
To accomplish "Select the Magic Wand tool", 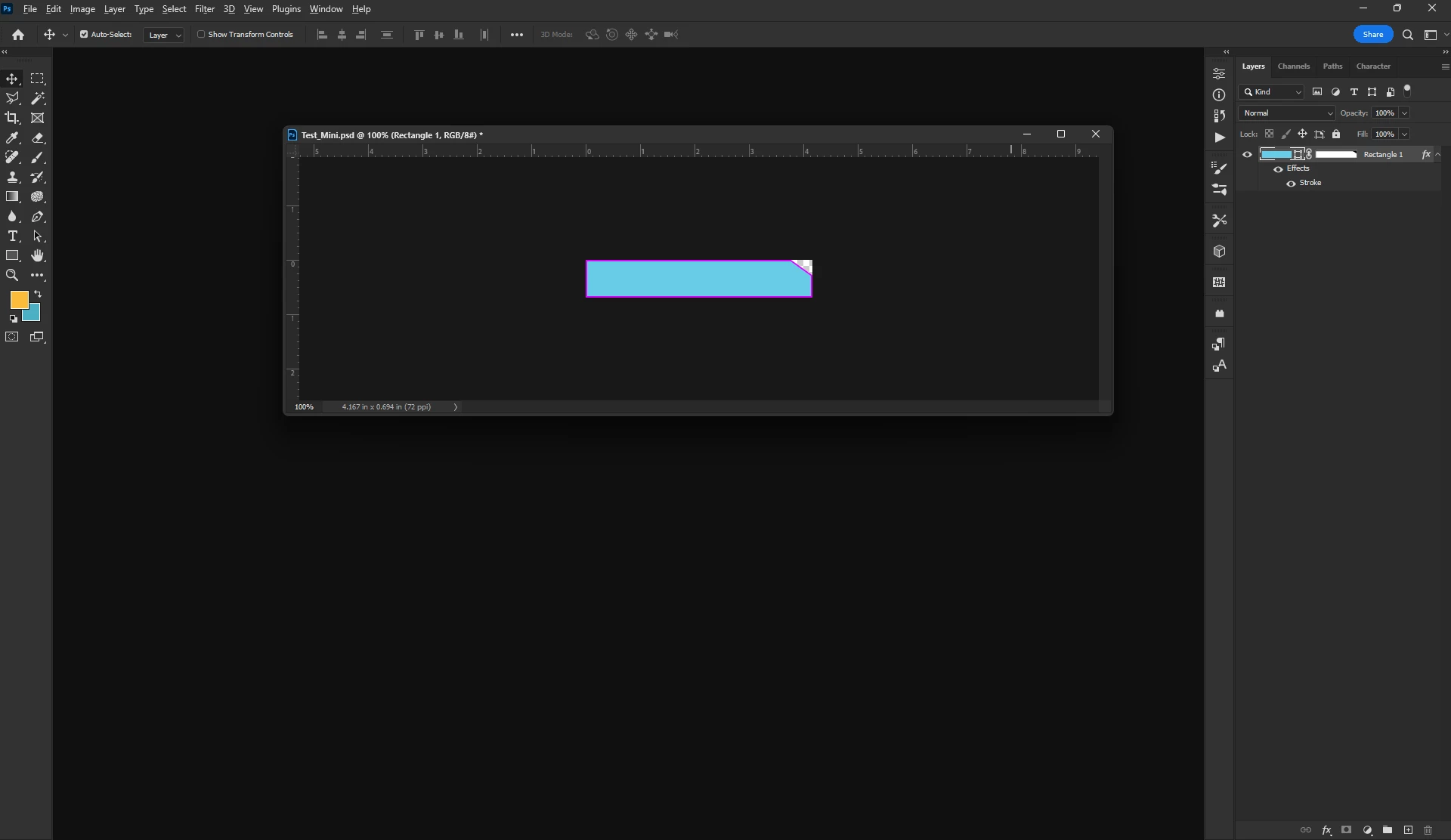I will (37, 98).
